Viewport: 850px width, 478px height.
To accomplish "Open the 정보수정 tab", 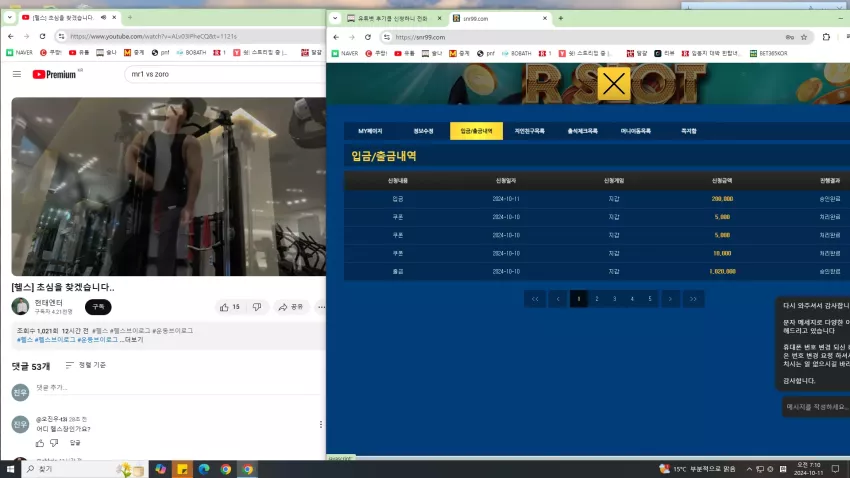I will pos(423,131).
